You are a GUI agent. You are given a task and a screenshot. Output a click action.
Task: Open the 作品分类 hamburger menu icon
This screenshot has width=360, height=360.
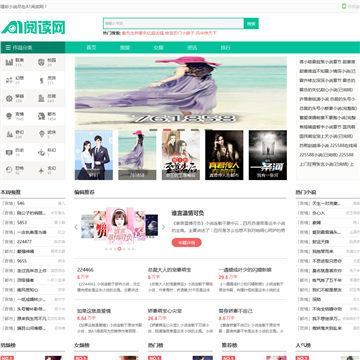click(8, 48)
